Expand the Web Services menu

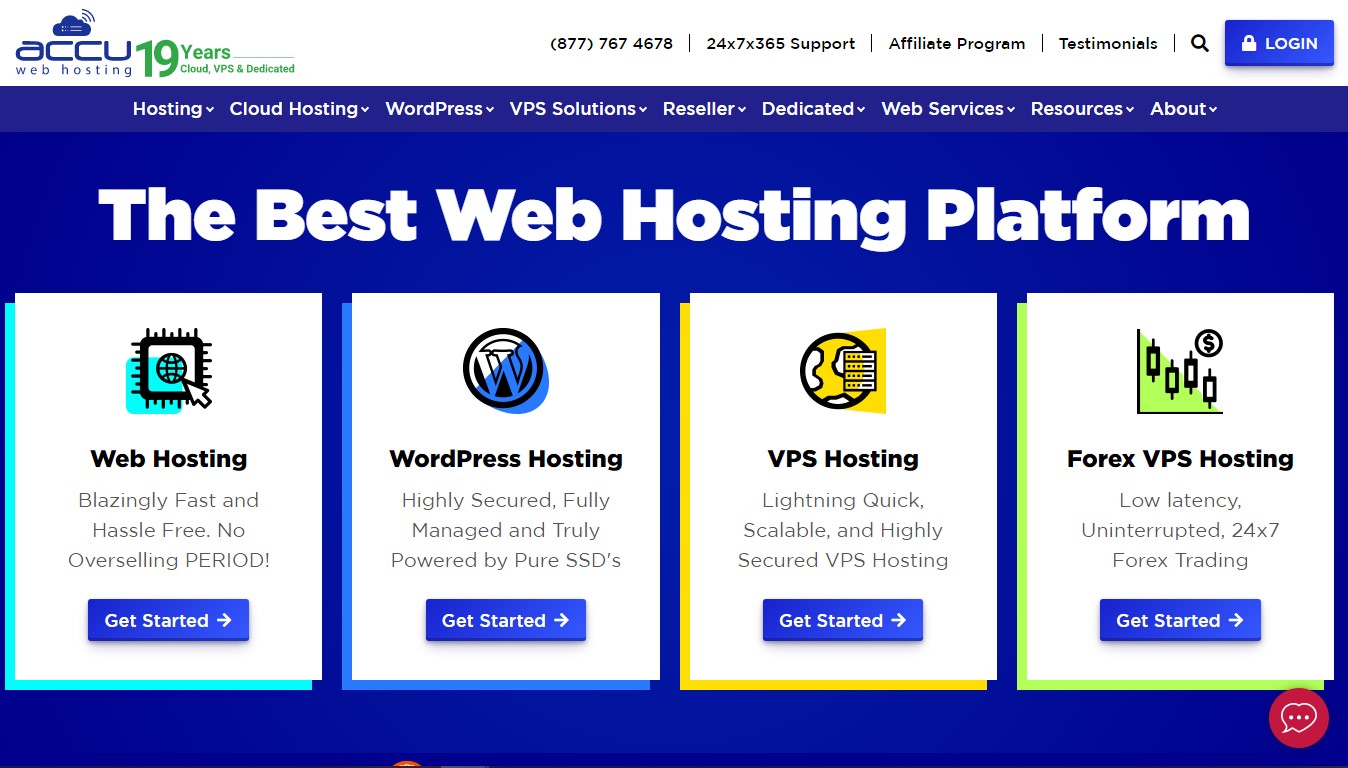(948, 109)
